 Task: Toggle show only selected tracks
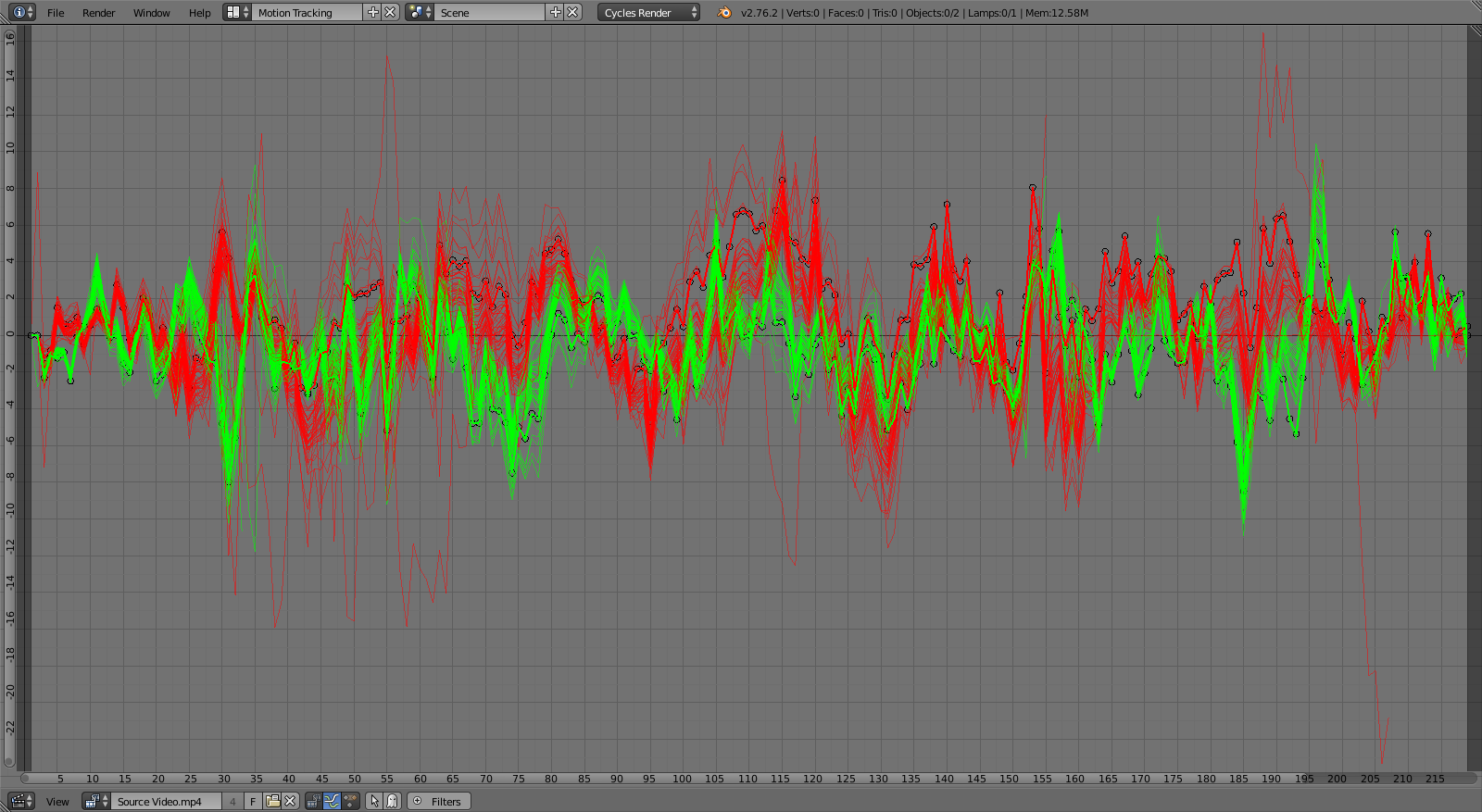click(374, 802)
